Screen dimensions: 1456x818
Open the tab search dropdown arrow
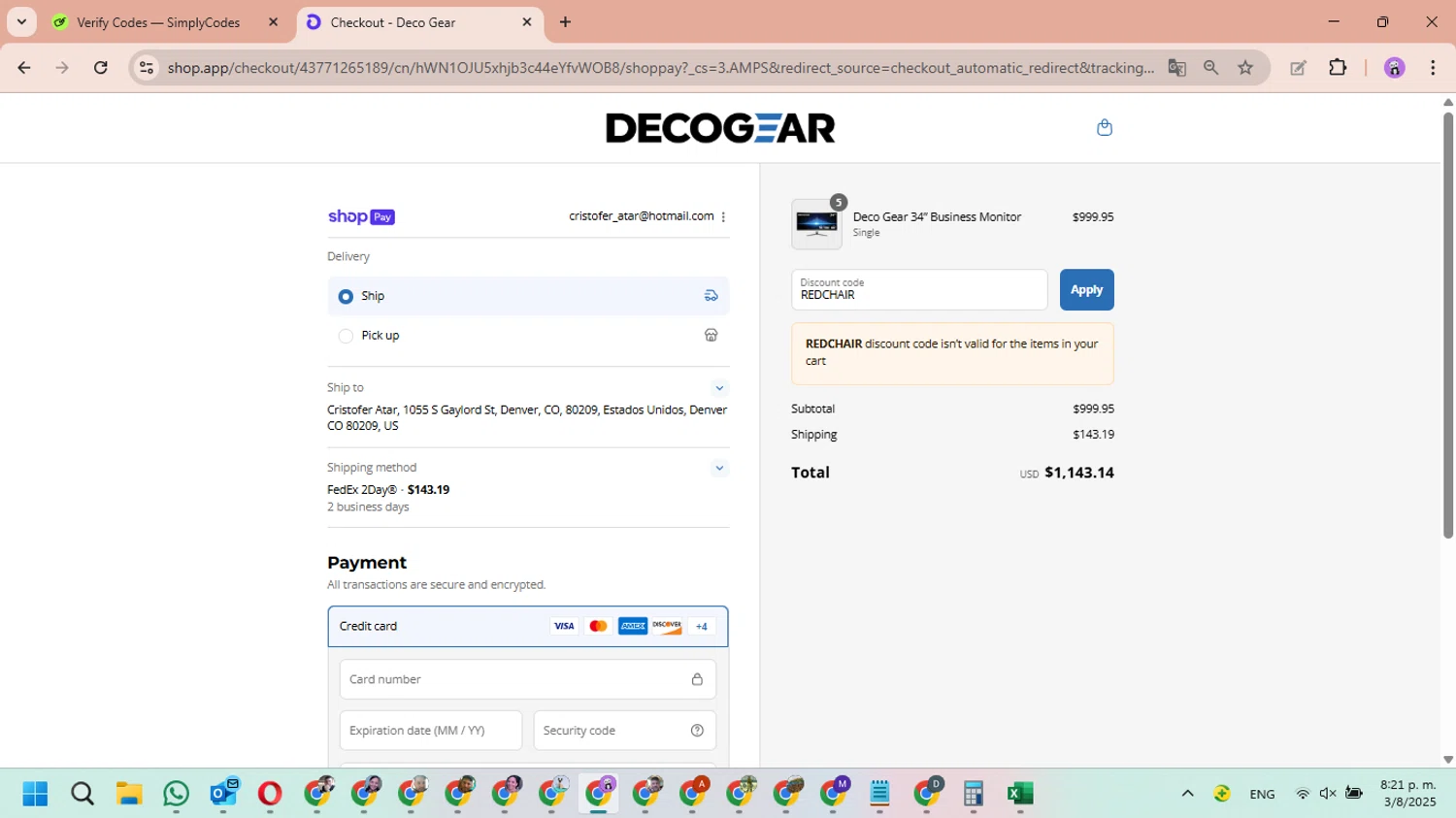(21, 21)
